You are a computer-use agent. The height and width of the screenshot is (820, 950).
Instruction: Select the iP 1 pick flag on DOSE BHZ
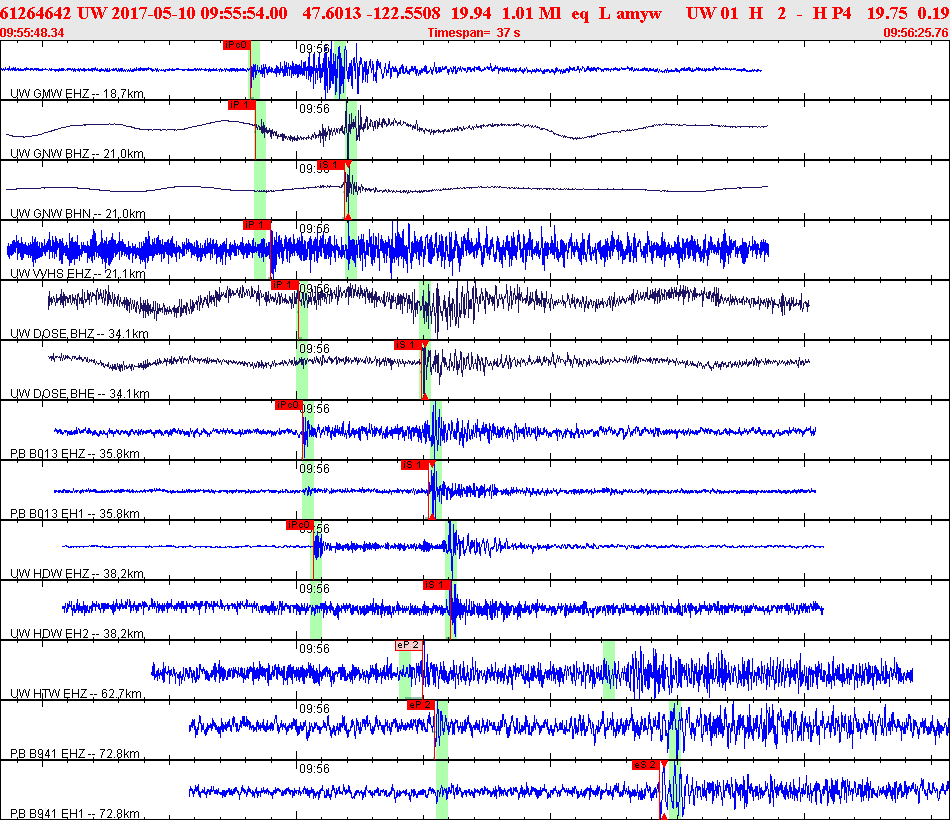tap(285, 285)
